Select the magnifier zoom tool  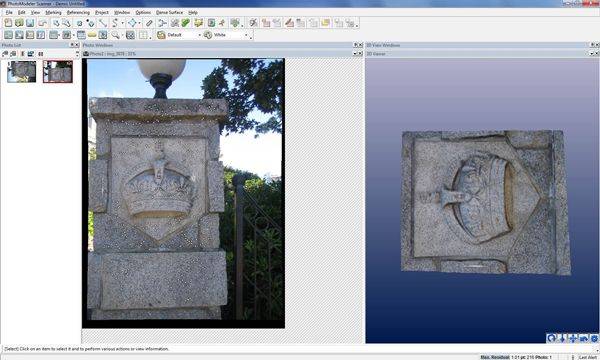(115, 35)
